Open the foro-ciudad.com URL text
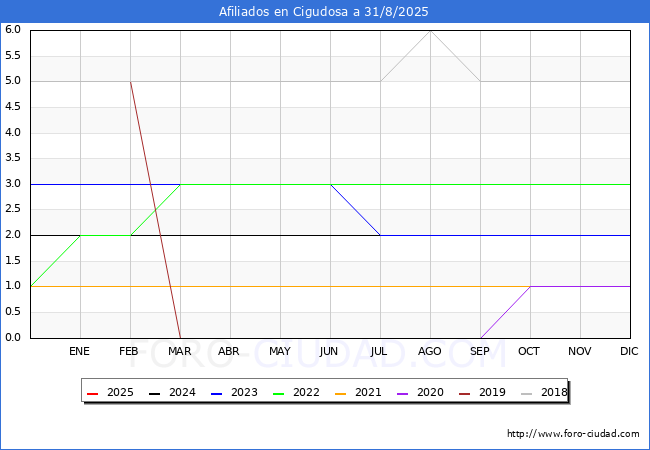The image size is (650, 450). [x=573, y=434]
